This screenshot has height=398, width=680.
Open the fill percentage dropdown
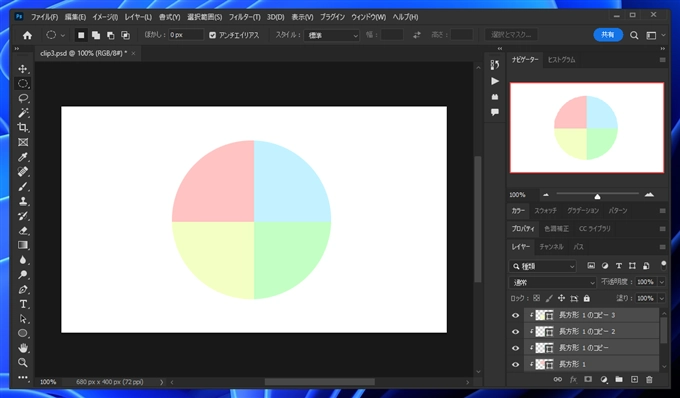tap(662, 298)
